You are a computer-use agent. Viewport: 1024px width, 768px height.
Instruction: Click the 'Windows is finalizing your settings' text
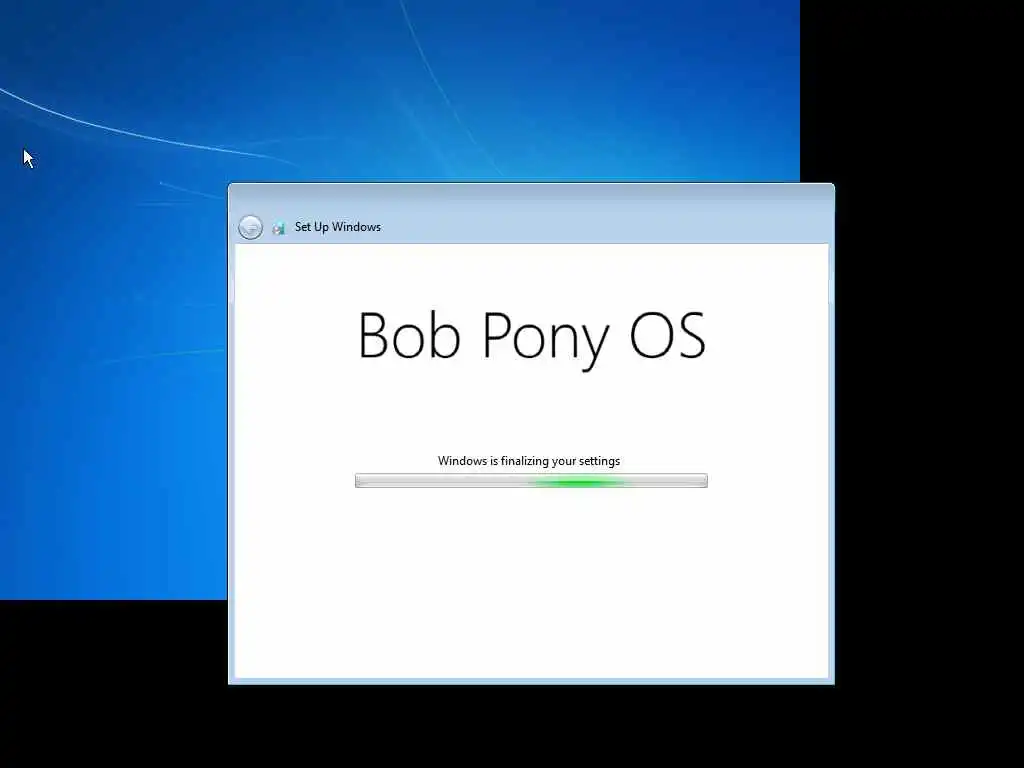click(x=529, y=461)
